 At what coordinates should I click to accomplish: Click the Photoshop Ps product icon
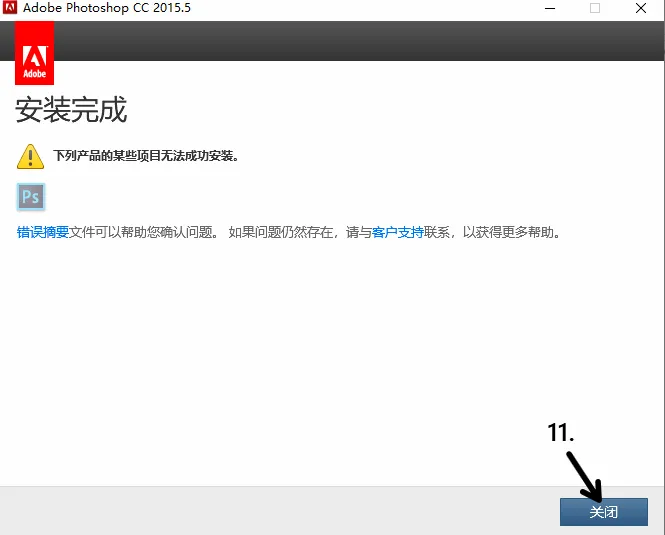(x=31, y=197)
